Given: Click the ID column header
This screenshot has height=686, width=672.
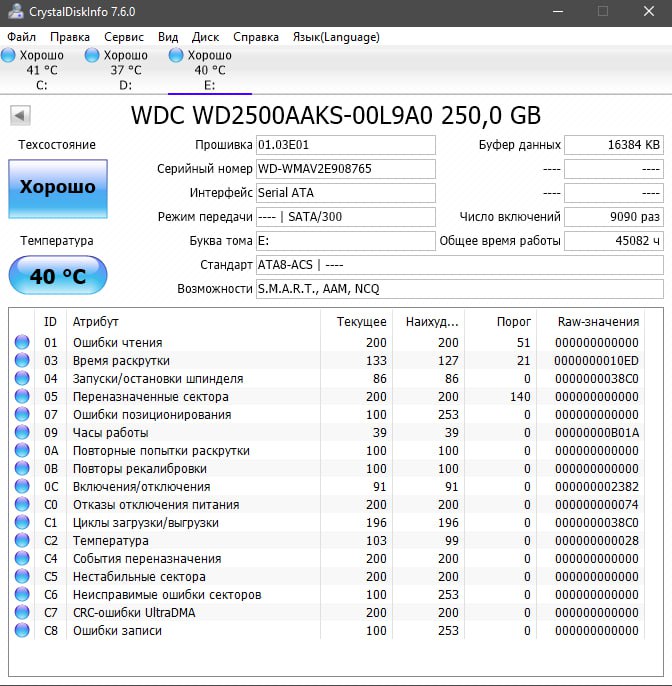Looking at the screenshot, I should (x=50, y=322).
